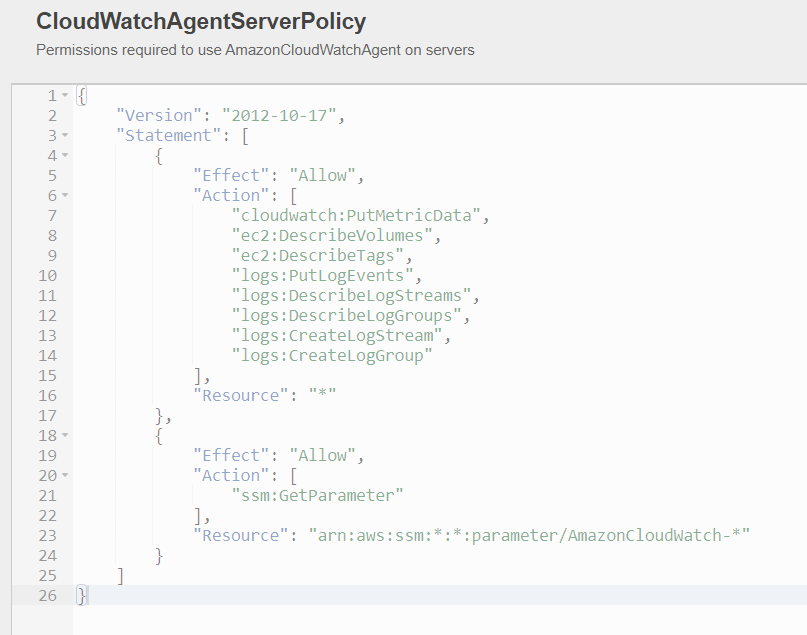Image resolution: width=807 pixels, height=635 pixels.
Task: Click "Effect" key on line 19
Action: click(x=231, y=455)
